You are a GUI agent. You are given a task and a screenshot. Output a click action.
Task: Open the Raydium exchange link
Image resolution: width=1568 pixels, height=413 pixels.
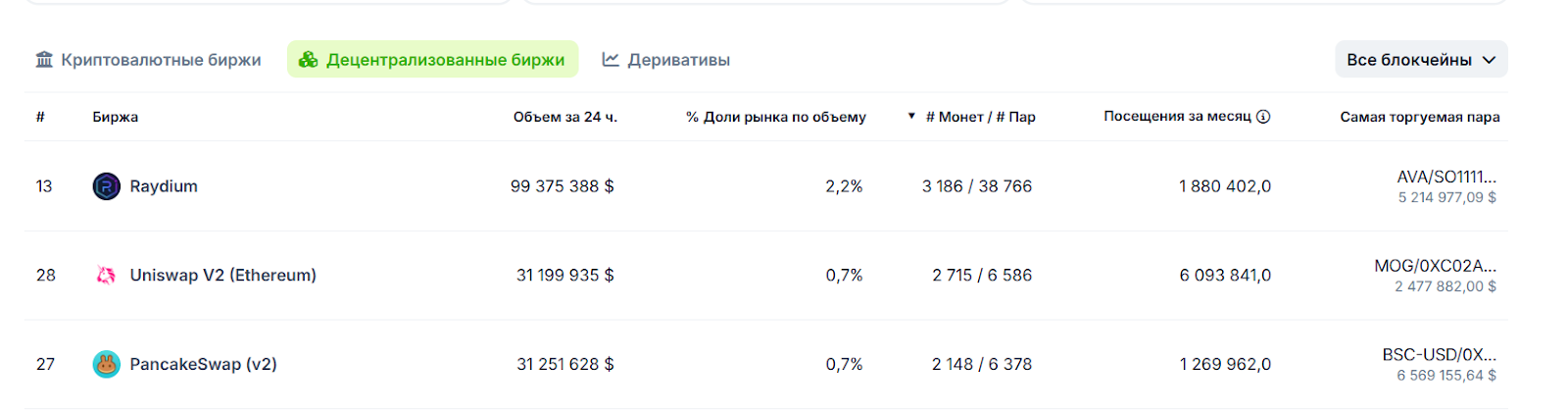click(164, 186)
